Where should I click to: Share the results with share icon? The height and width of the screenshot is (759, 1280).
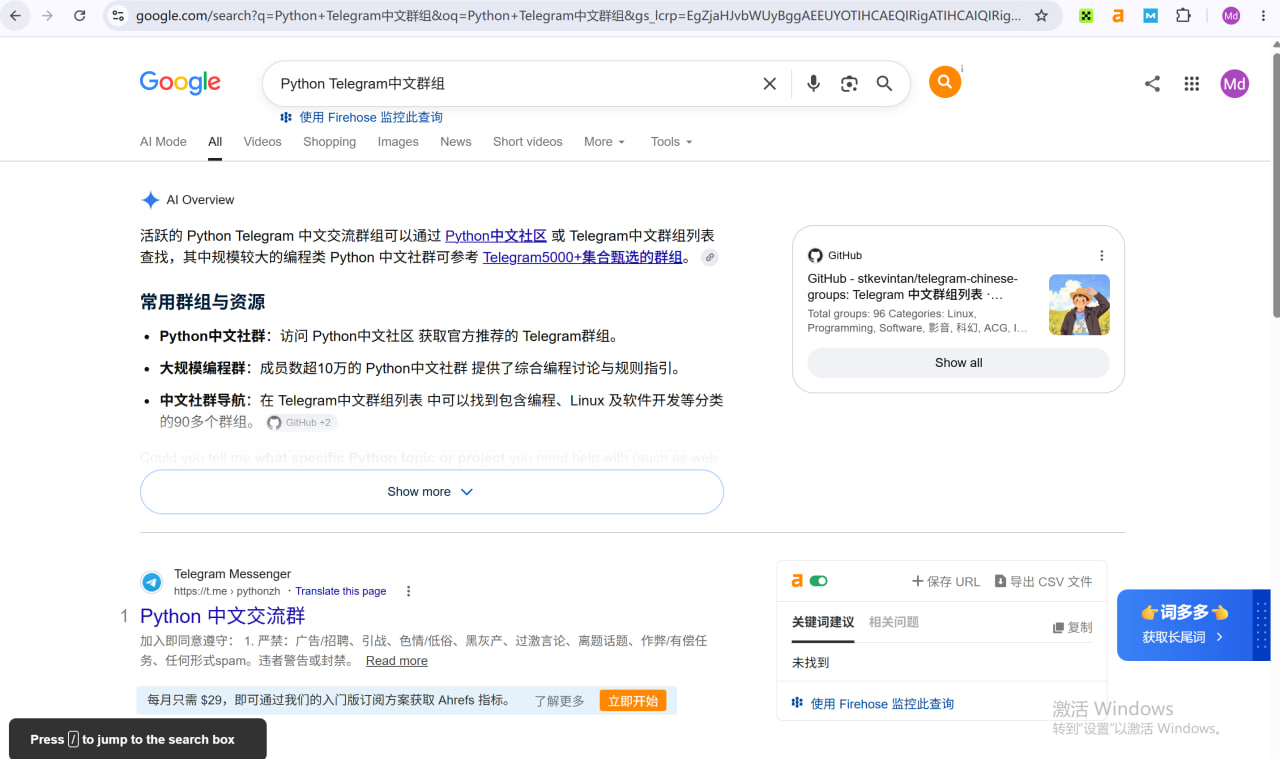pyautogui.click(x=1152, y=84)
